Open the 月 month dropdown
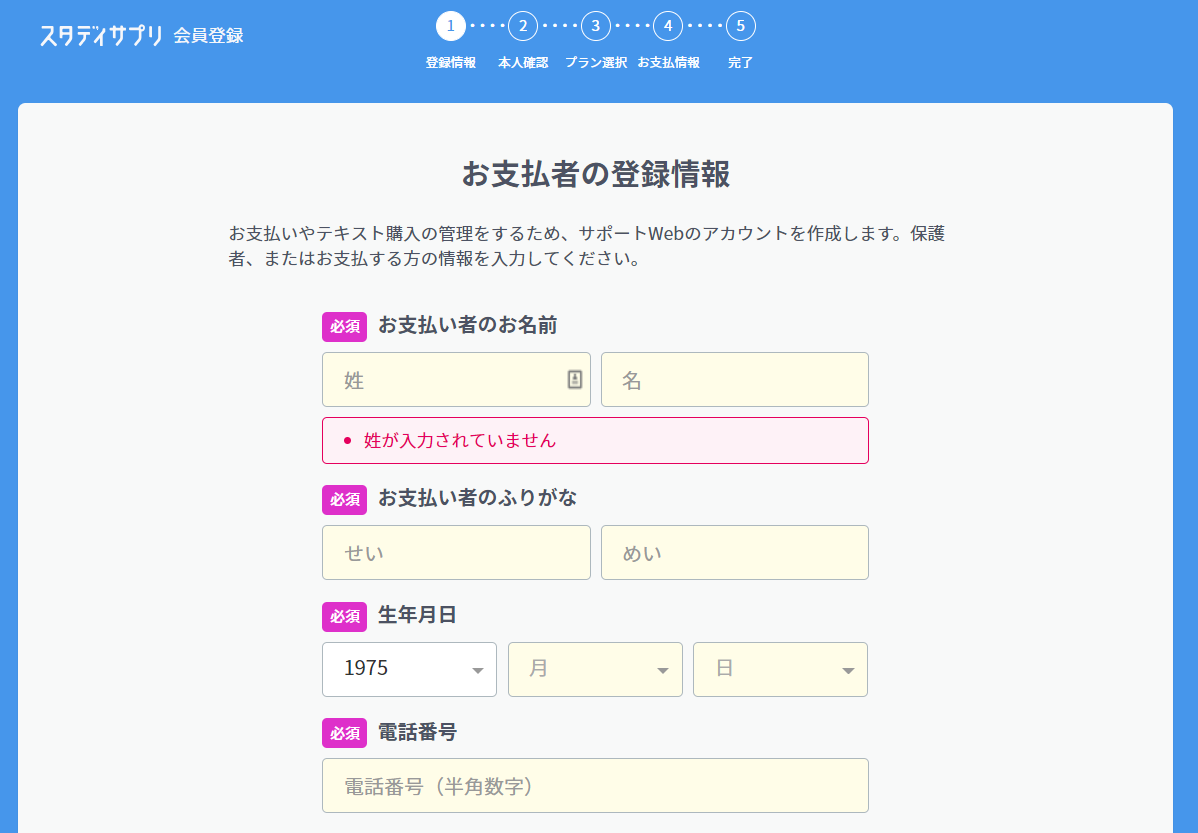 coord(595,669)
